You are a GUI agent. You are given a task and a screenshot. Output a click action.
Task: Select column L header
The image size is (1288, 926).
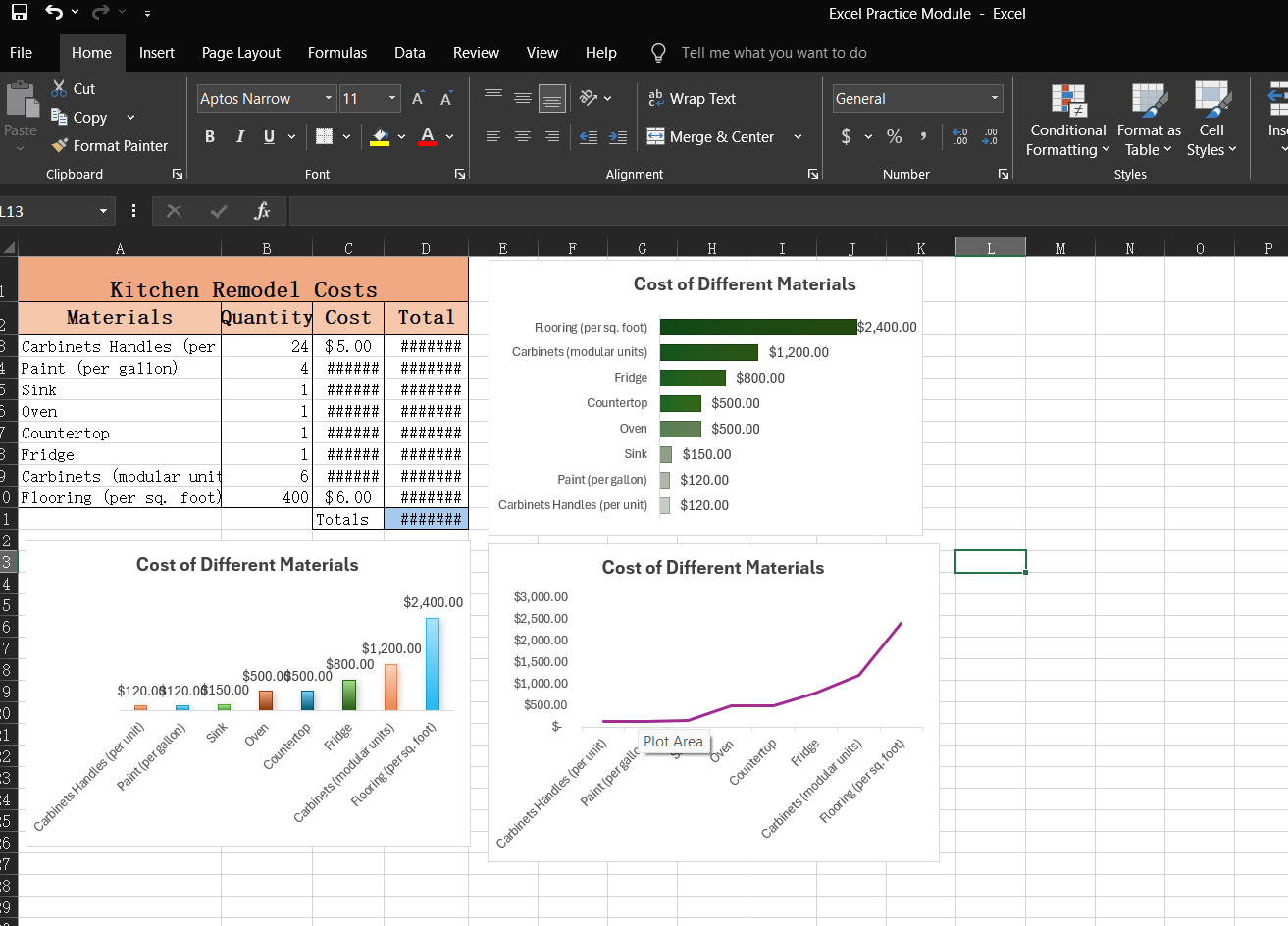click(991, 248)
